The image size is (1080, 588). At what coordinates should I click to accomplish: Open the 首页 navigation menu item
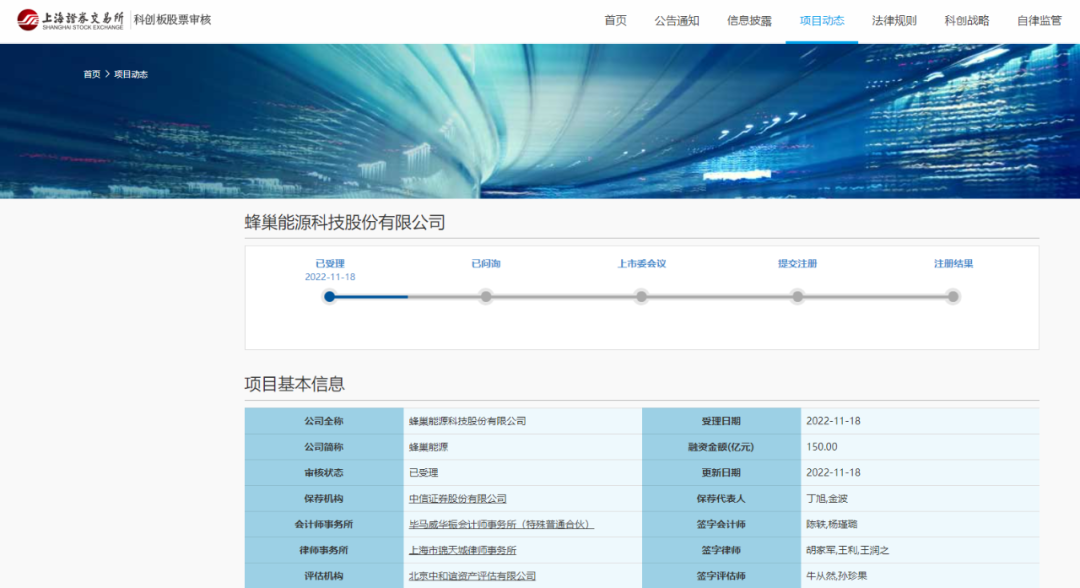point(615,21)
